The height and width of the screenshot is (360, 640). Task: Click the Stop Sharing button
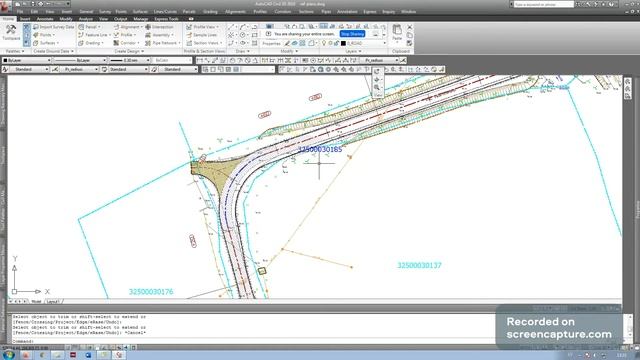352,34
